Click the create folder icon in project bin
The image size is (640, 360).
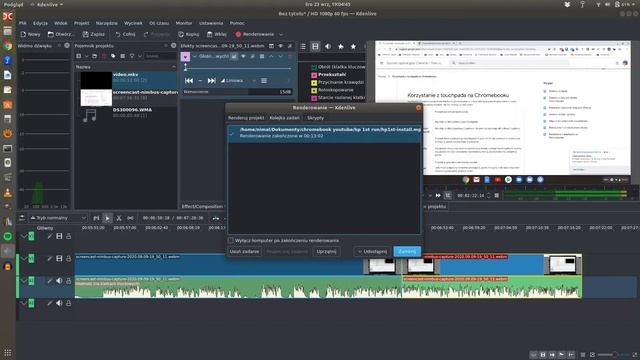coord(94,56)
